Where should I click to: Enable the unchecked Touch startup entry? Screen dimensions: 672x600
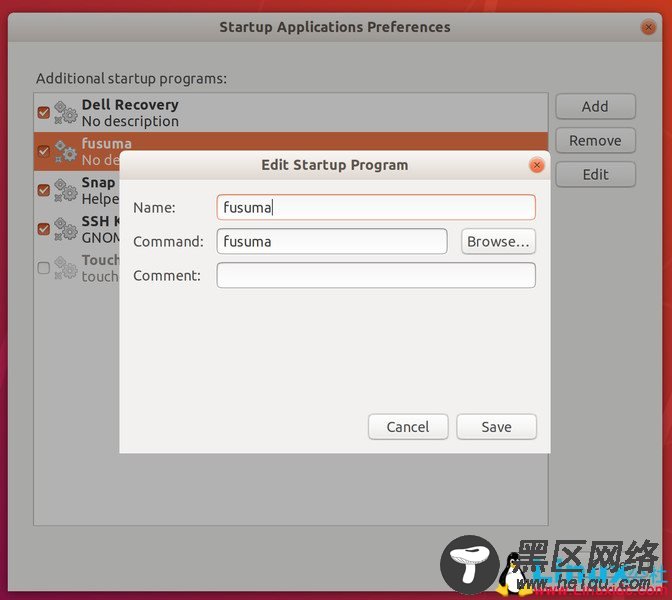44,268
